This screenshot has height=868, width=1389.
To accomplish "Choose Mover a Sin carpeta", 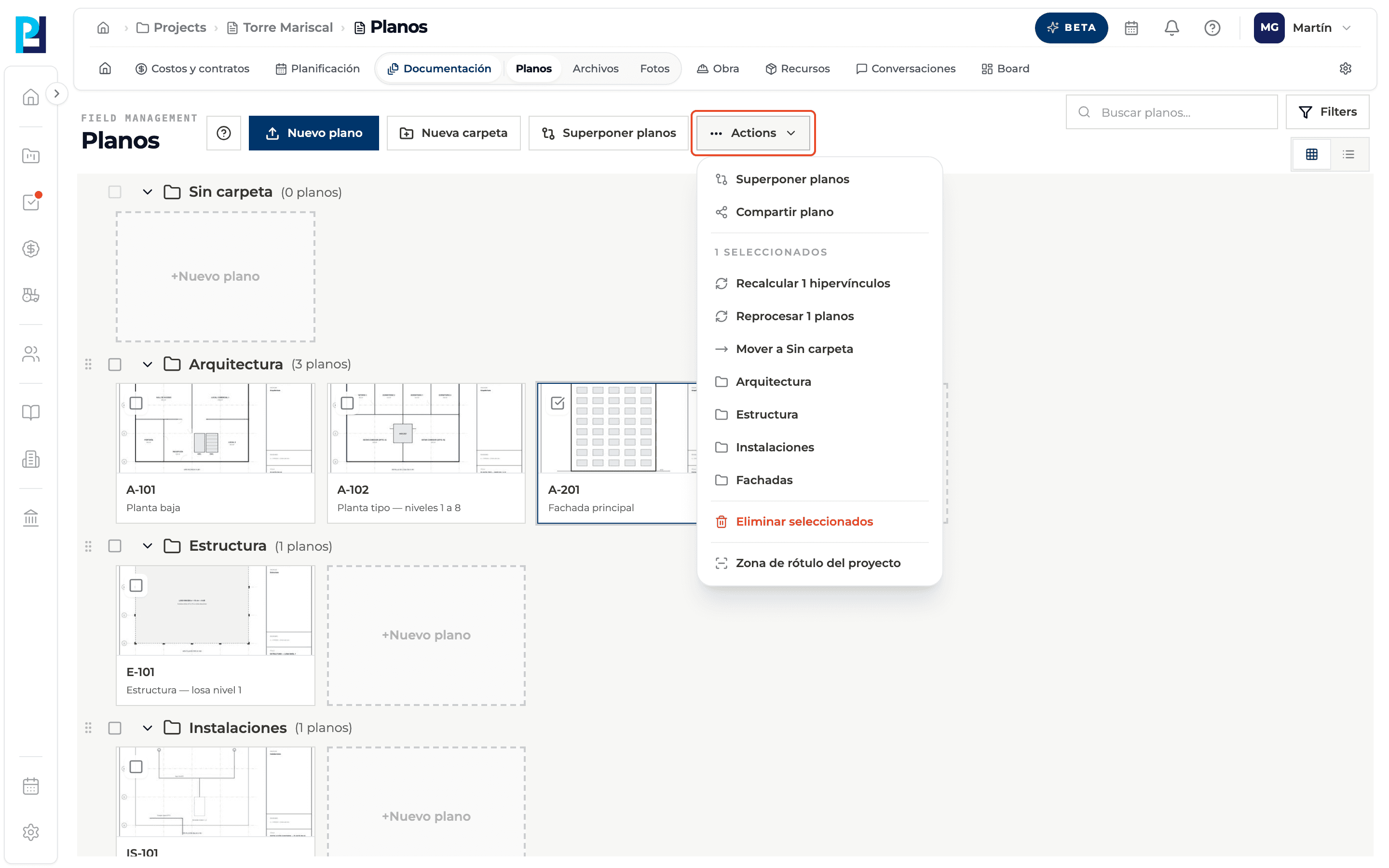I will 819,349.
